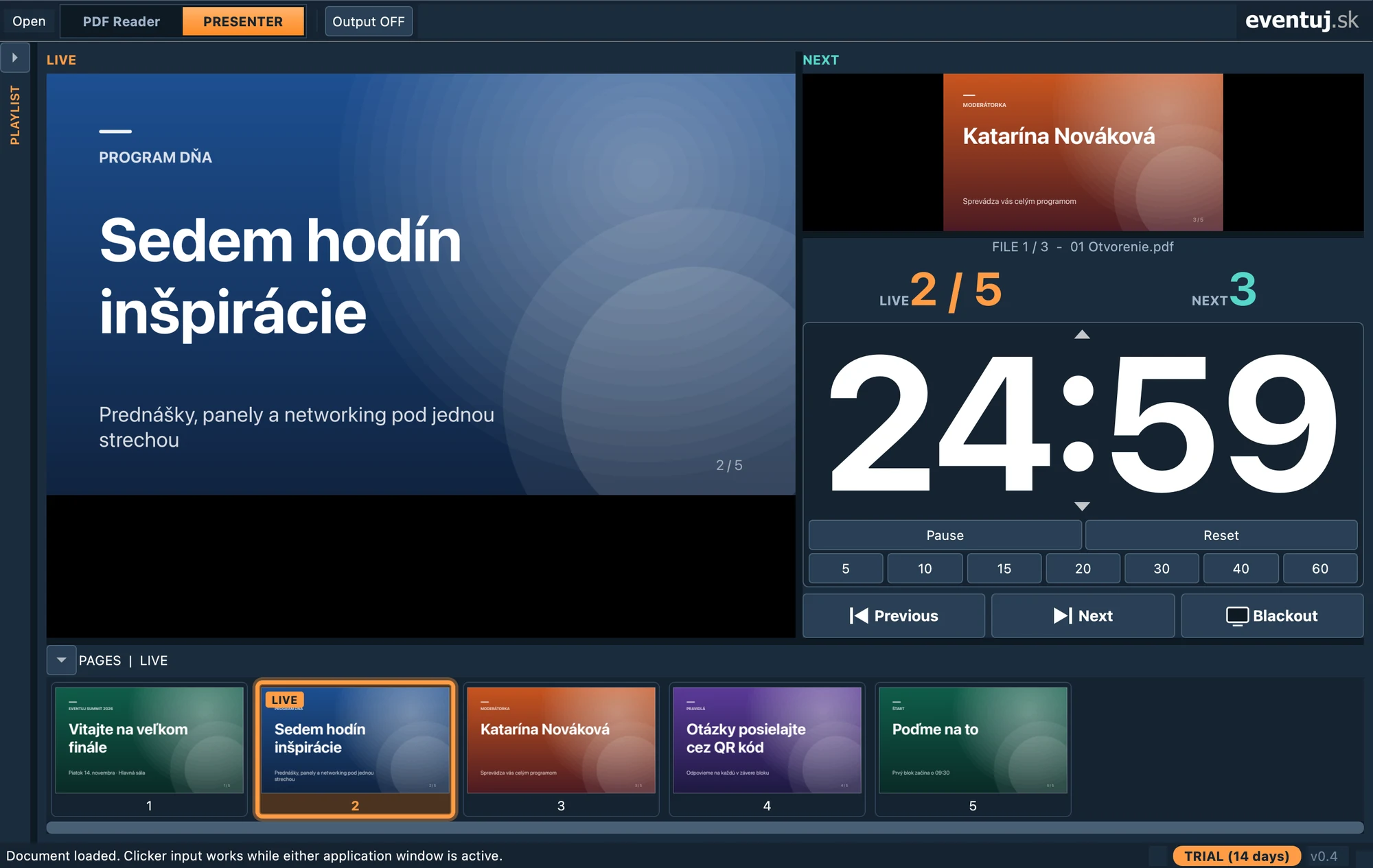Decrease timer with down triangle
The image size is (1373, 868).
click(1082, 506)
